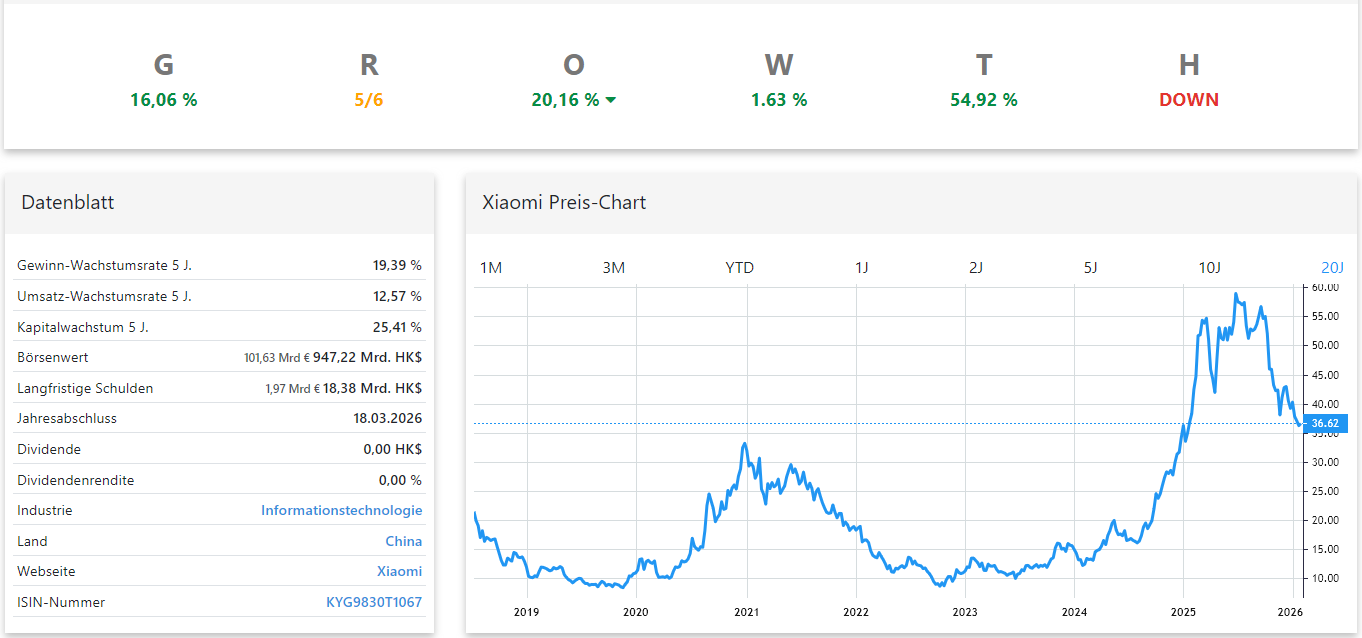Switch chart to 2J range
1362x638 pixels.
click(976, 268)
